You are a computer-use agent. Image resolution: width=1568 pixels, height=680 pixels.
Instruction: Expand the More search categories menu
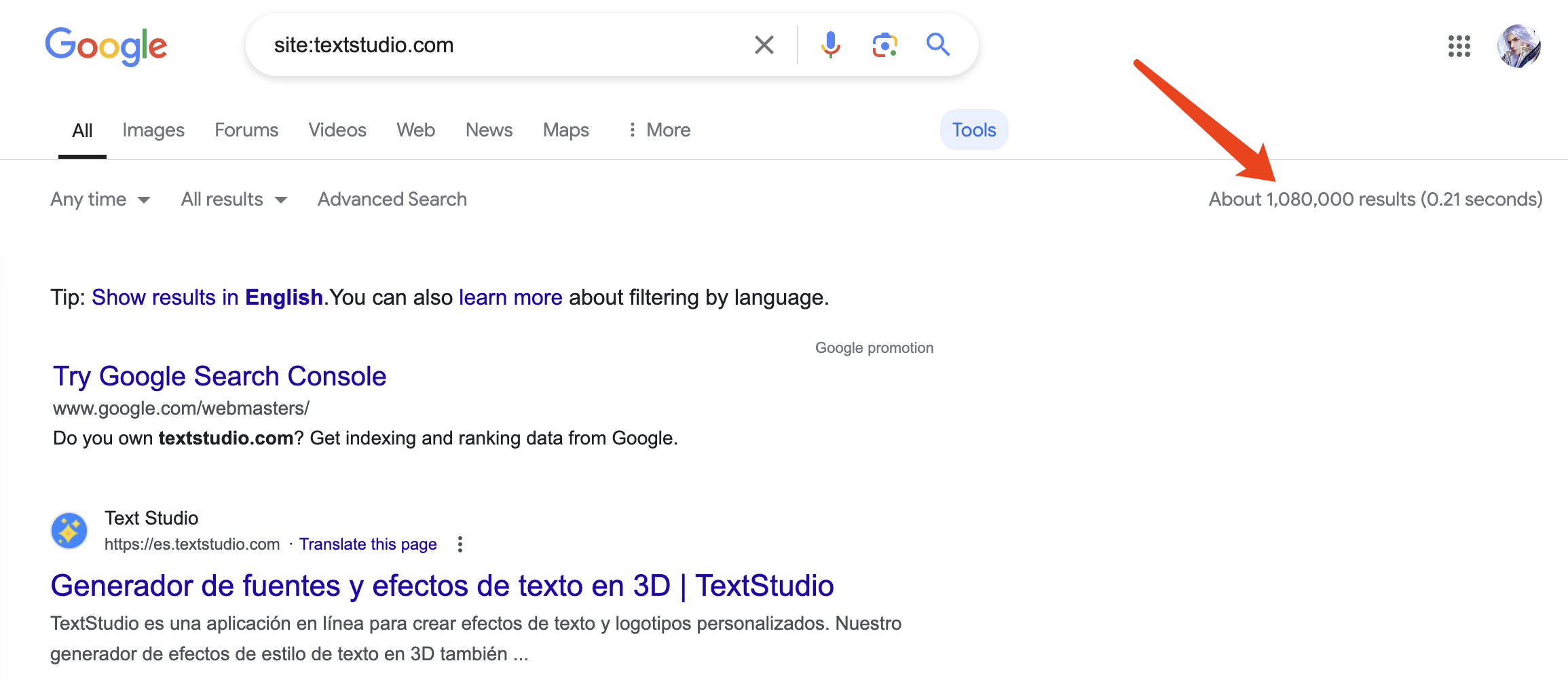[659, 130]
